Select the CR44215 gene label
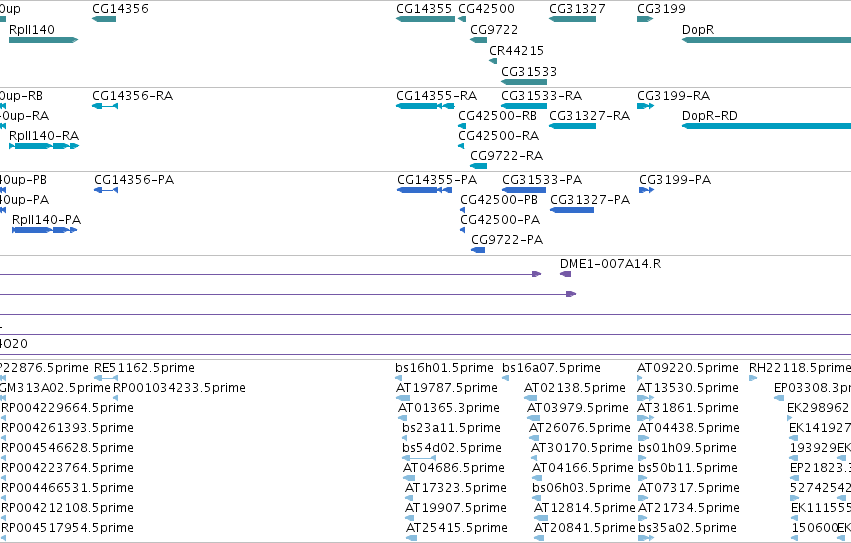The height and width of the screenshot is (543, 851). (x=516, y=50)
